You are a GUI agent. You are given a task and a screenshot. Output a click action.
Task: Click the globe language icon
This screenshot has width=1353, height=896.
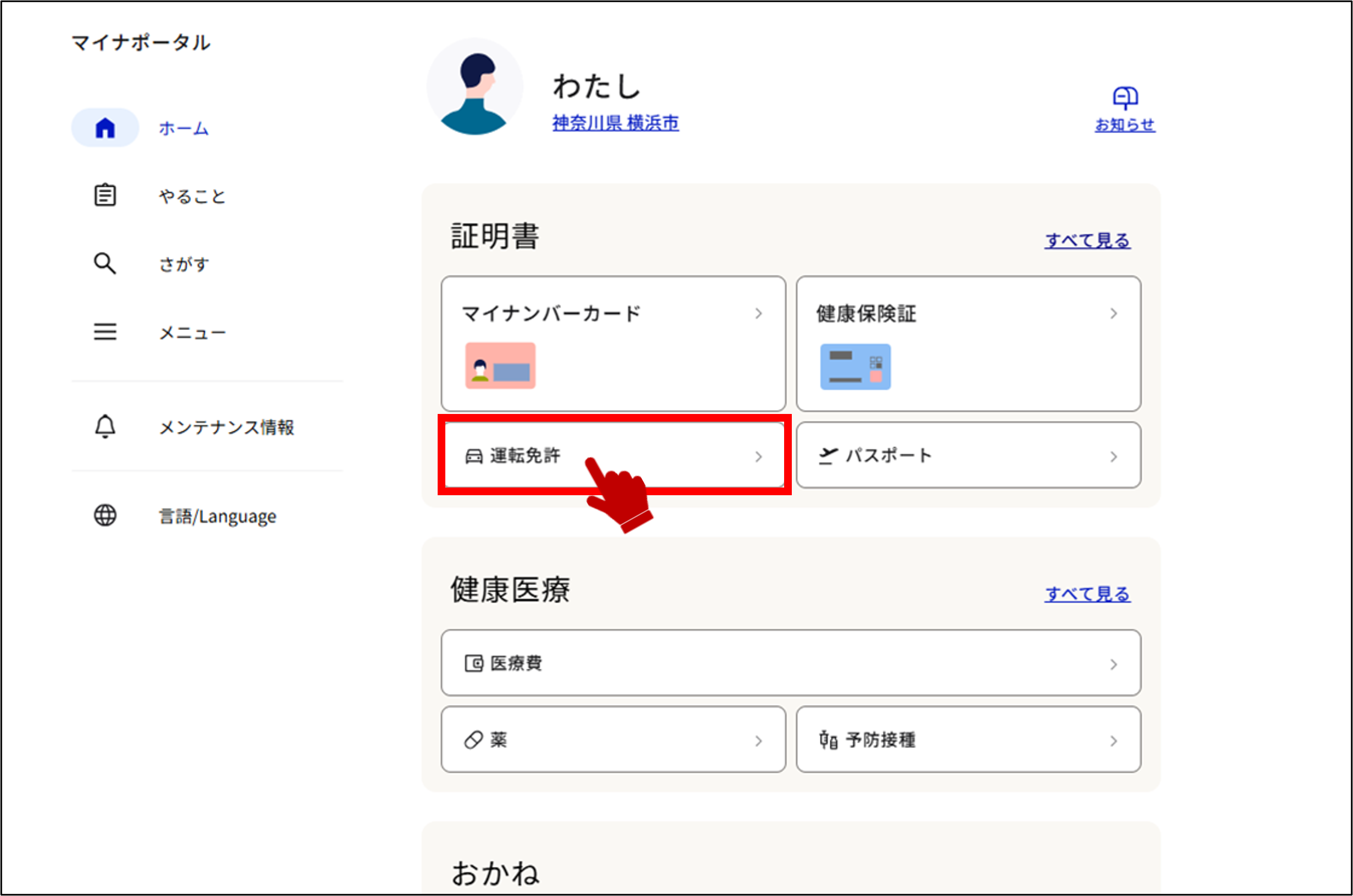click(105, 515)
